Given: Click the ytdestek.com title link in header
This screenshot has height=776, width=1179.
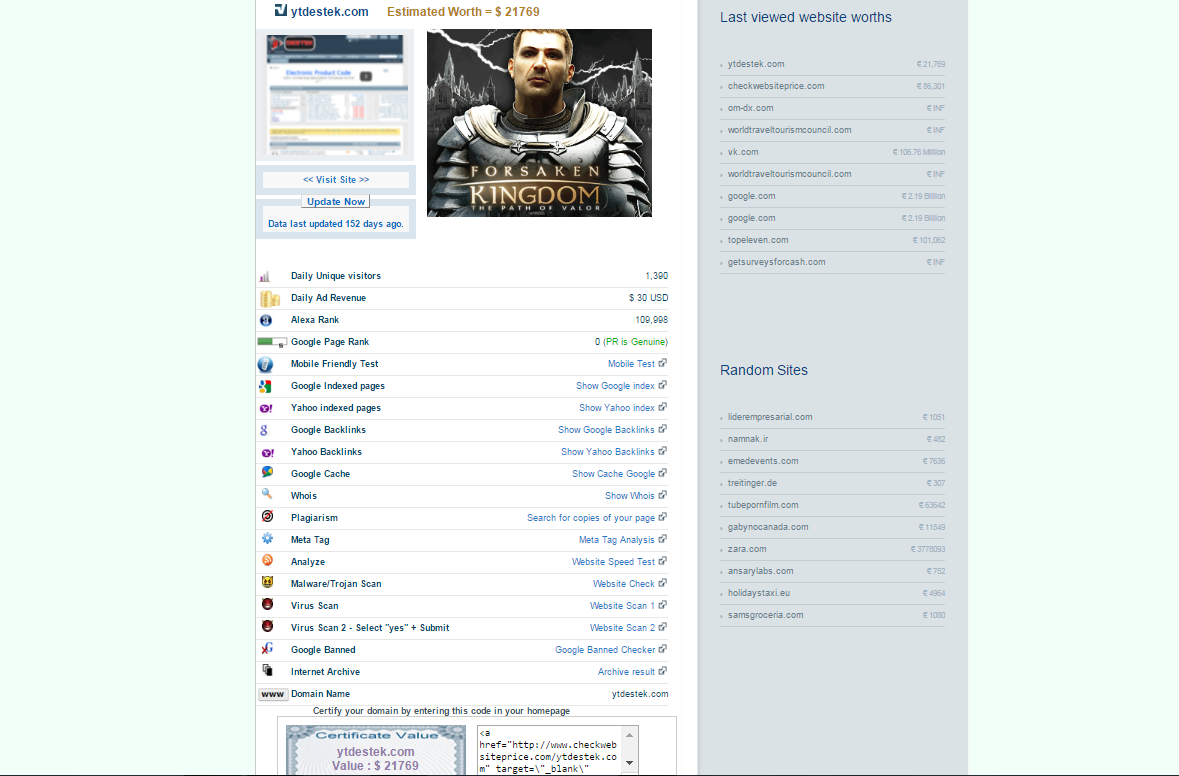Looking at the screenshot, I should pyautogui.click(x=329, y=11).
